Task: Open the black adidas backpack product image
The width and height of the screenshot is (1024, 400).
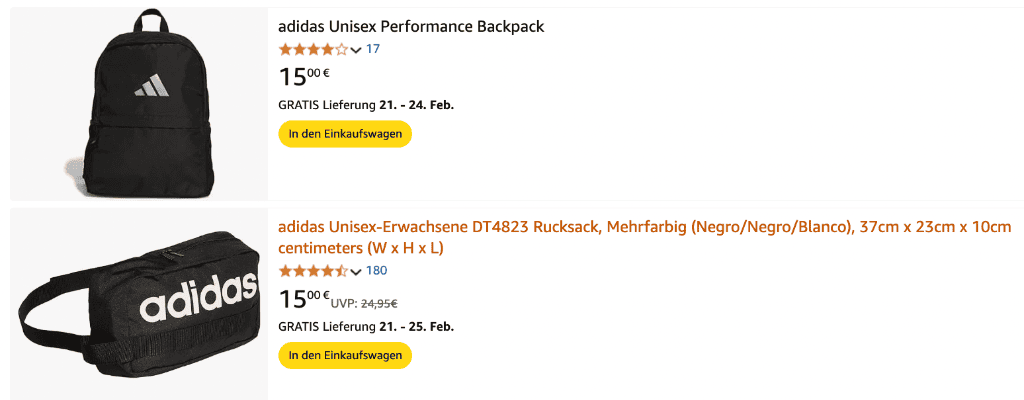Action: point(138,104)
